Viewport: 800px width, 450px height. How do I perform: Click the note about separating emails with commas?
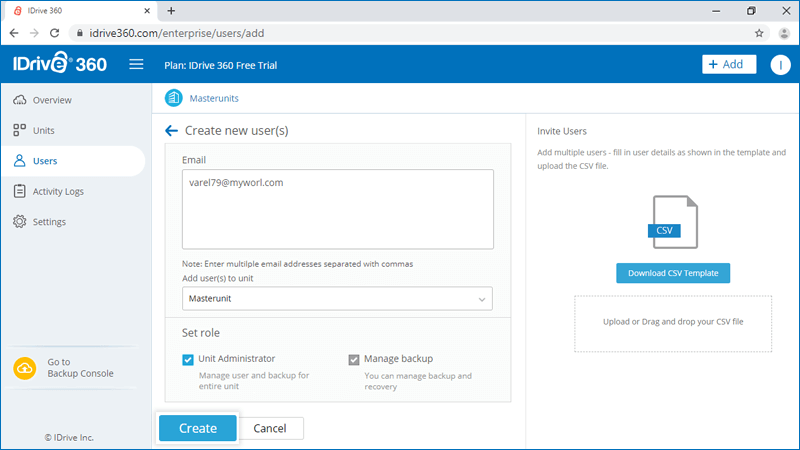tap(297, 264)
